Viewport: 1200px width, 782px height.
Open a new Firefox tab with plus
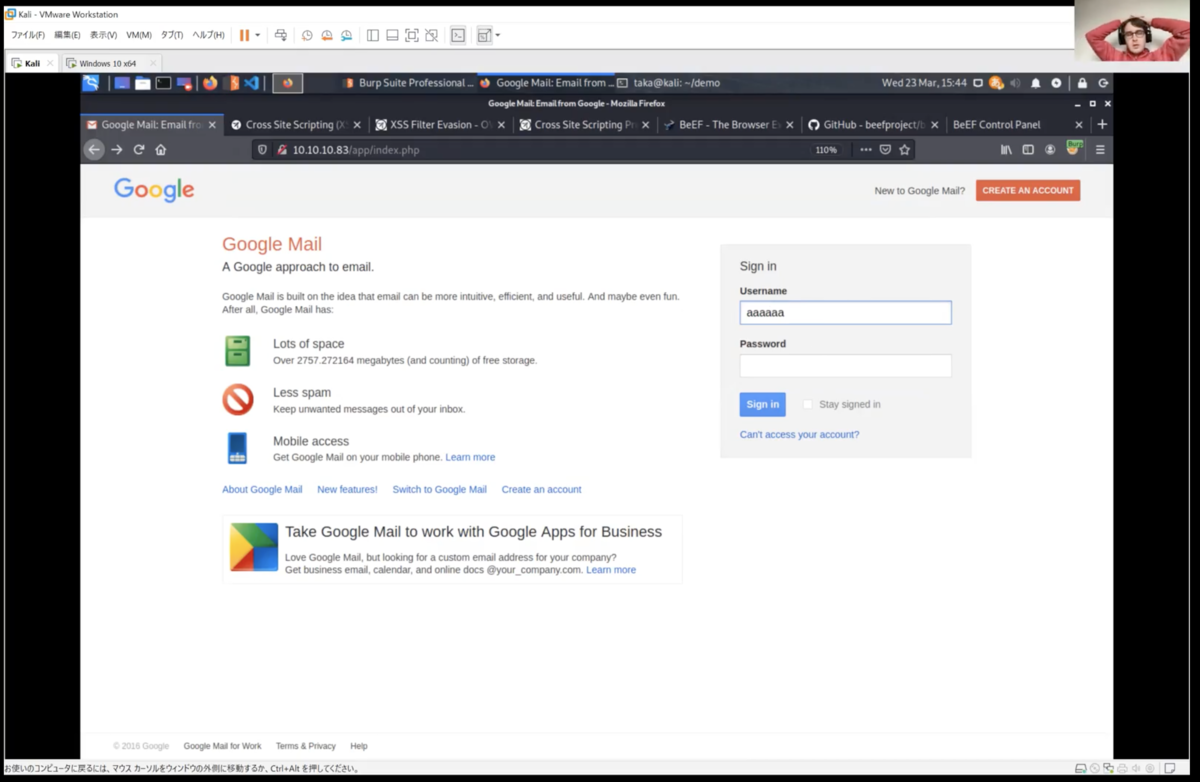(1102, 125)
